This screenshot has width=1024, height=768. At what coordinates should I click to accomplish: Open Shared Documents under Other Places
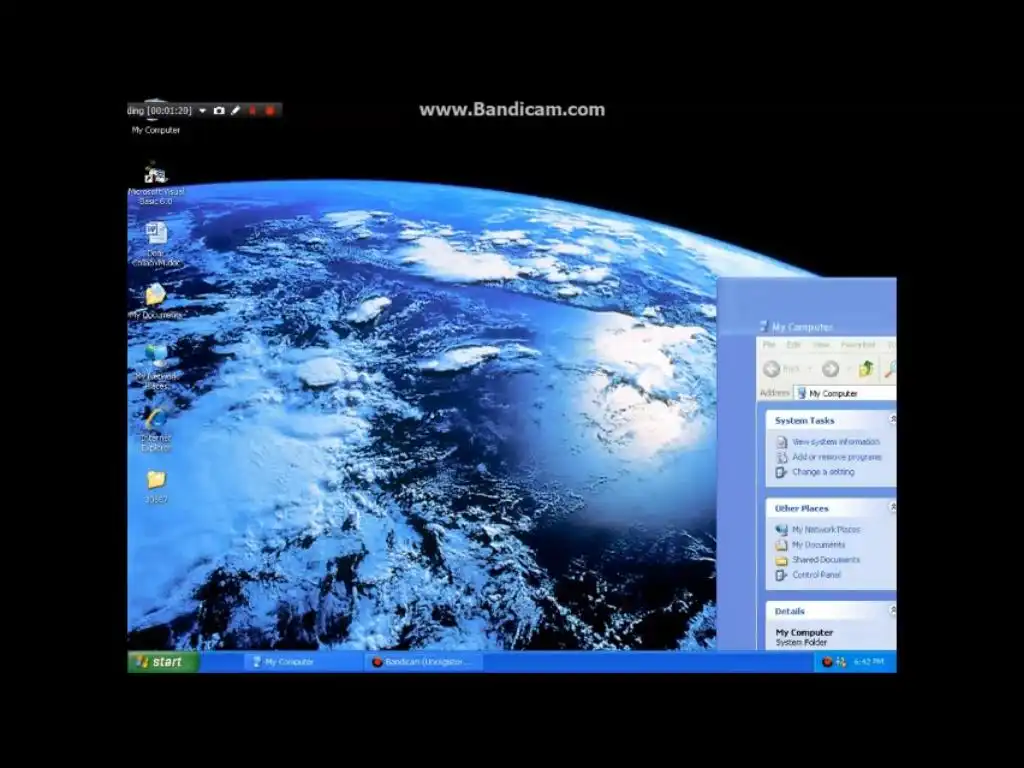pyautogui.click(x=825, y=559)
